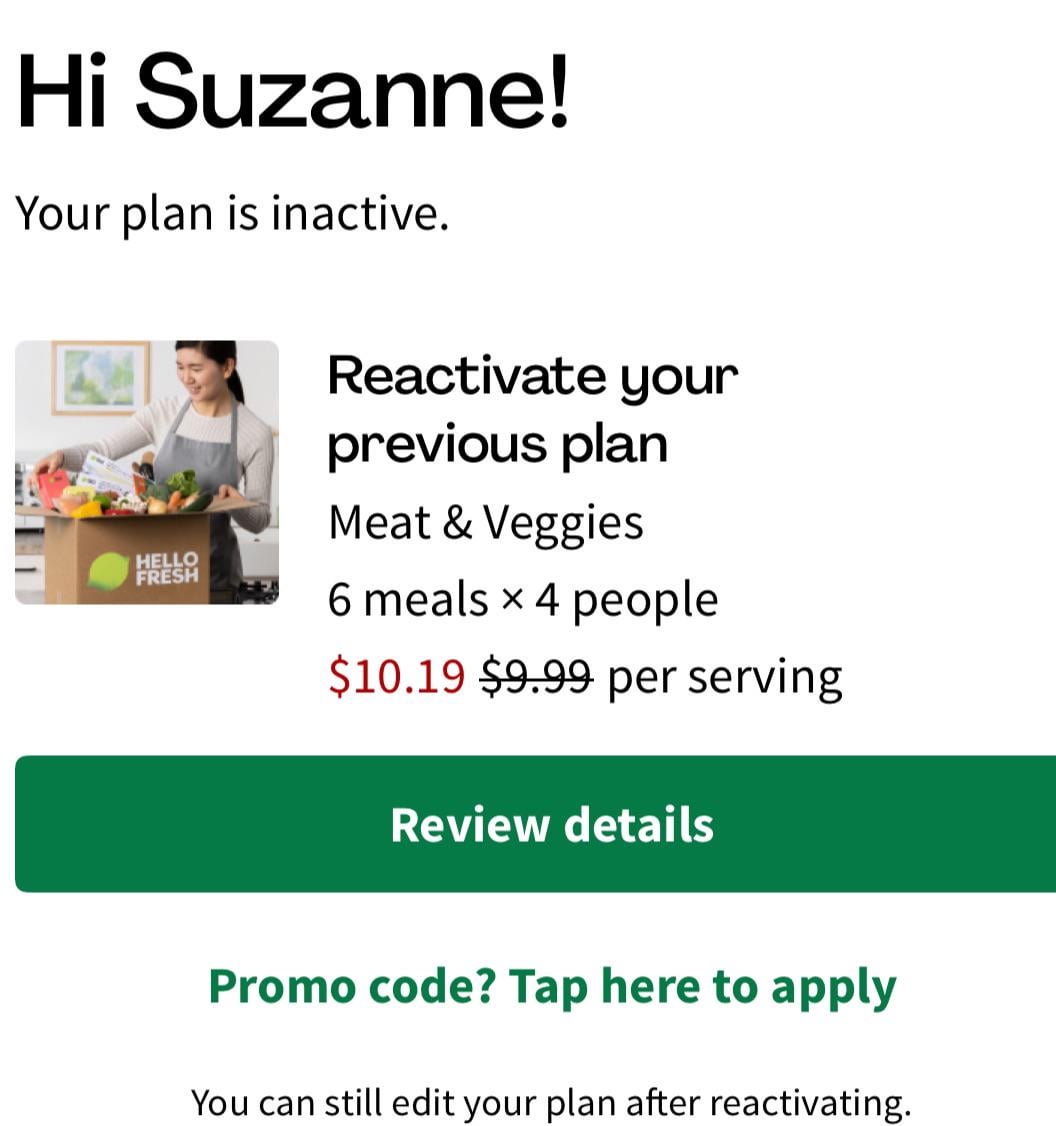The height and width of the screenshot is (1126, 1056).
Task: Click the framed wall picture in photo
Action: pos(101,377)
